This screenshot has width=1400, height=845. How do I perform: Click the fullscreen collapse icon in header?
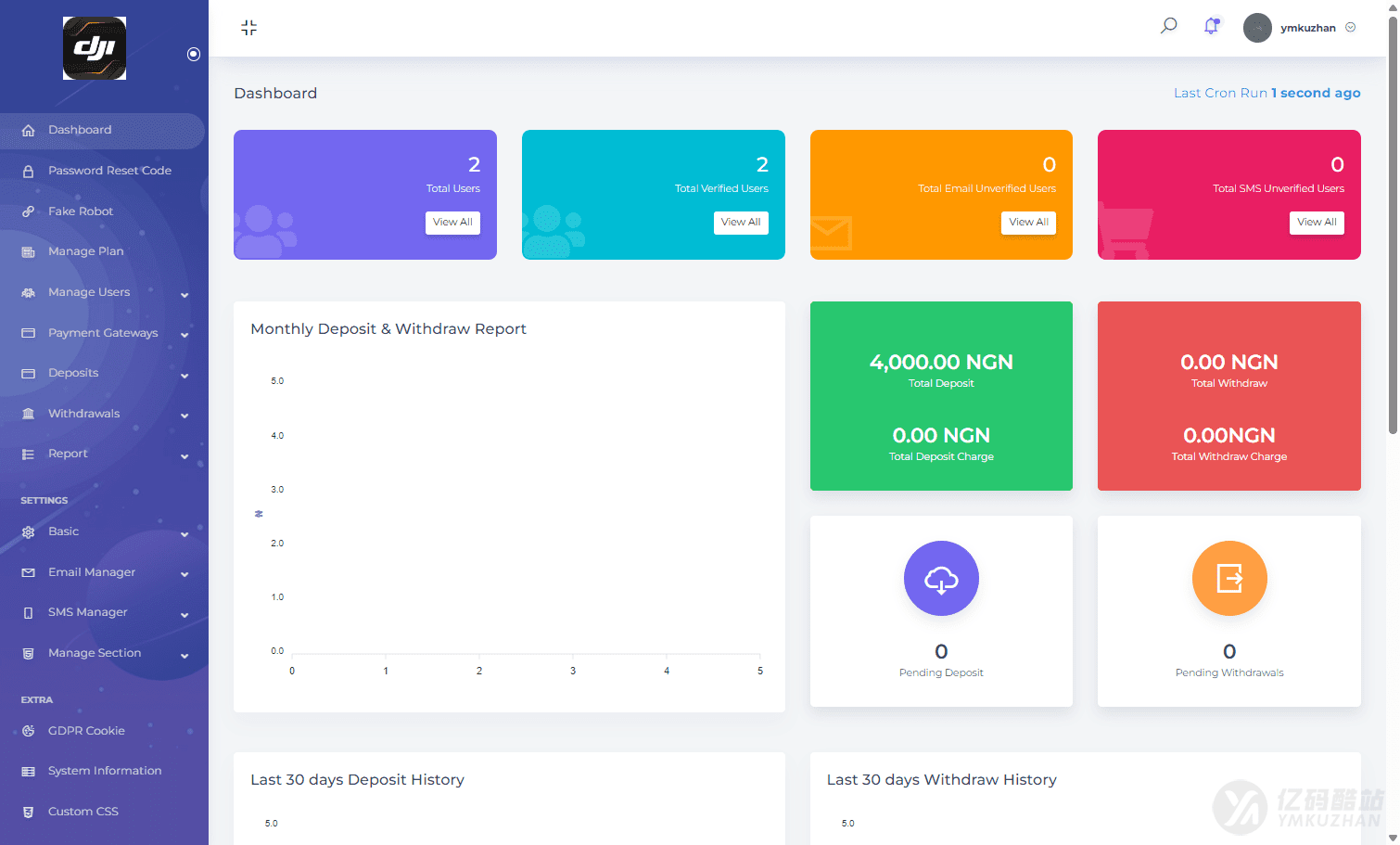click(248, 28)
